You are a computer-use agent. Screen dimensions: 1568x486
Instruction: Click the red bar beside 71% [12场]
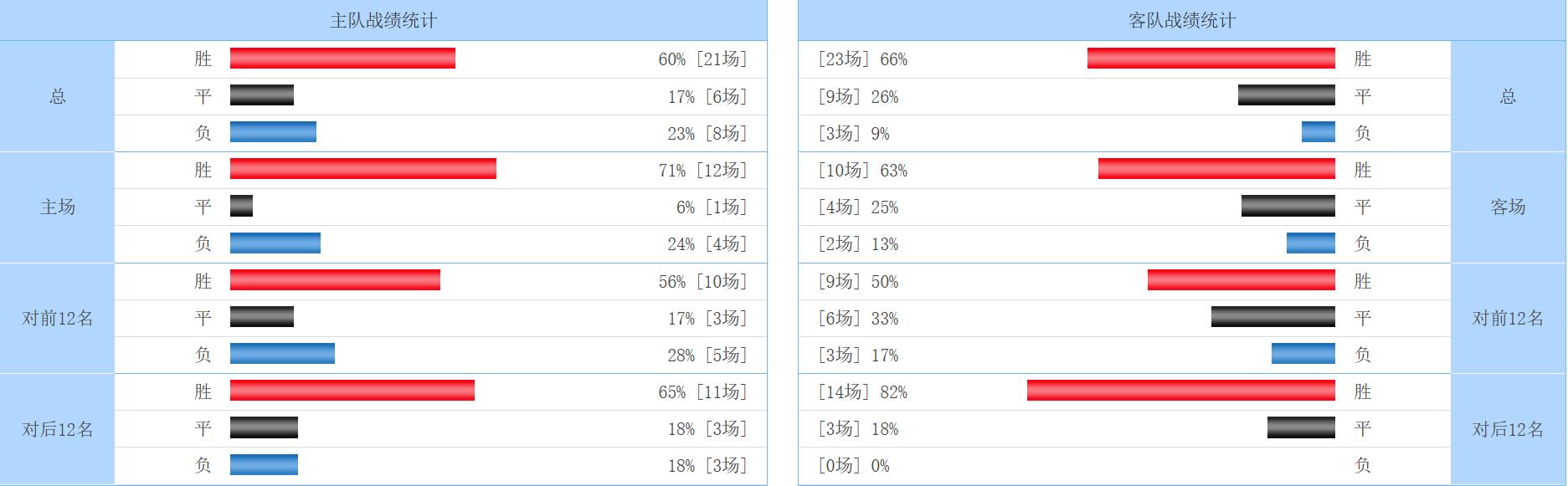point(362,169)
